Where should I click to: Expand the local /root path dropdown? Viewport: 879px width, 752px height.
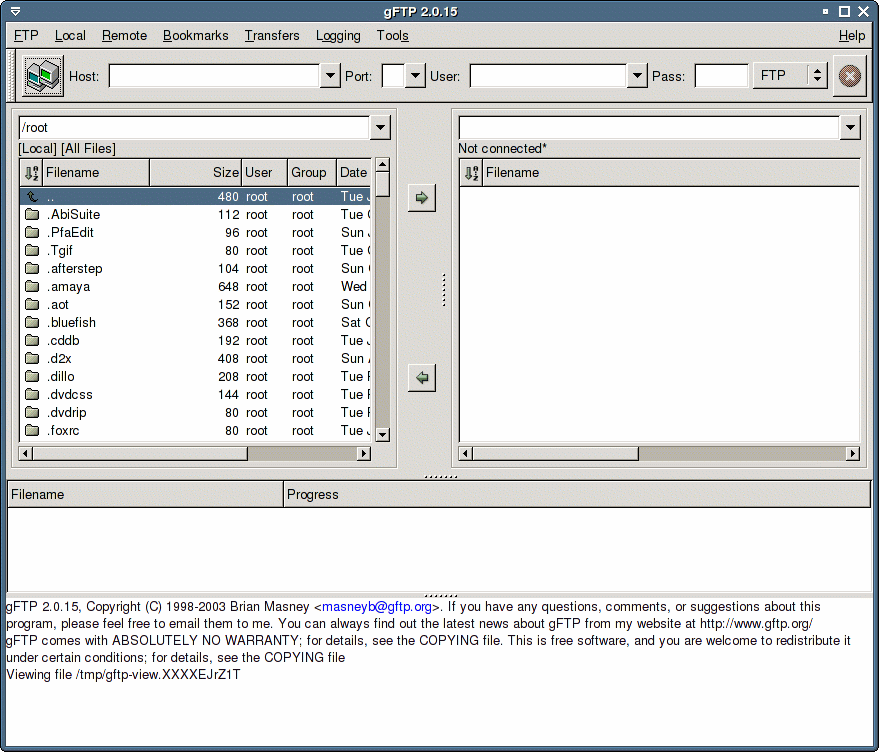[x=380, y=128]
